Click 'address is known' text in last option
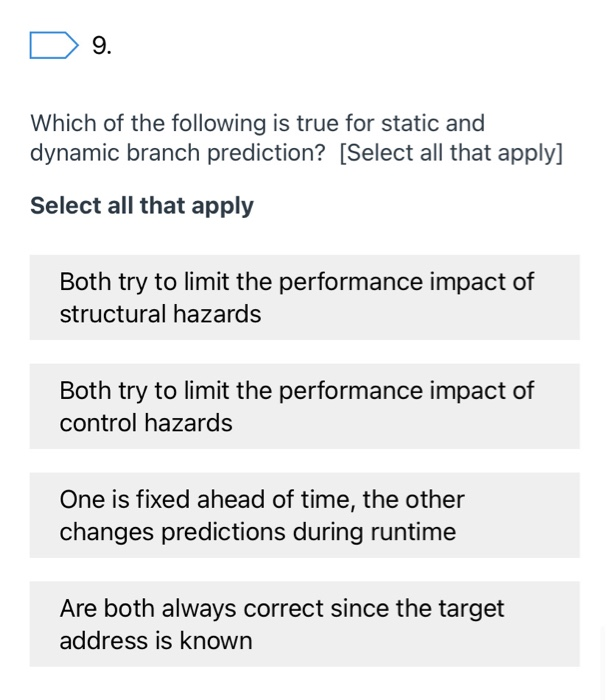 [x=155, y=641]
